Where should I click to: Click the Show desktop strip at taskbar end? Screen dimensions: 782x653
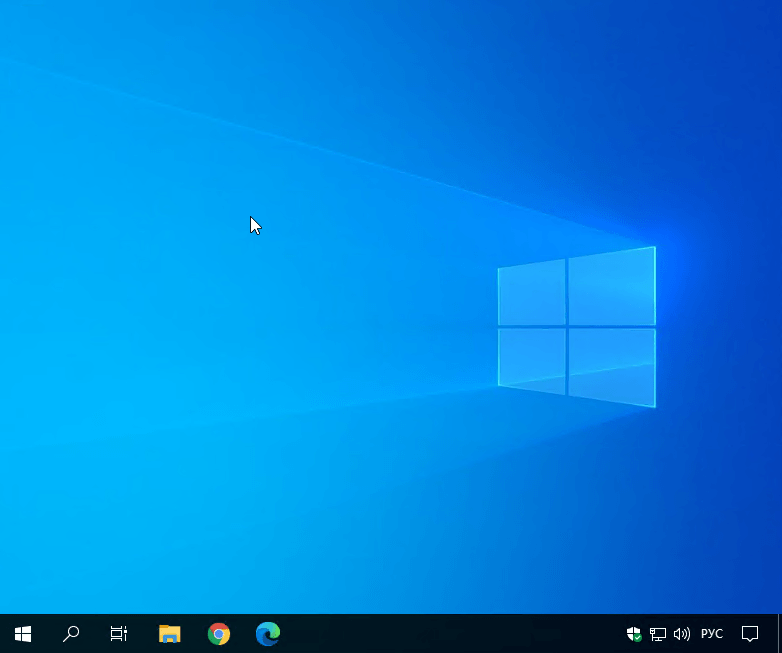tap(780, 634)
